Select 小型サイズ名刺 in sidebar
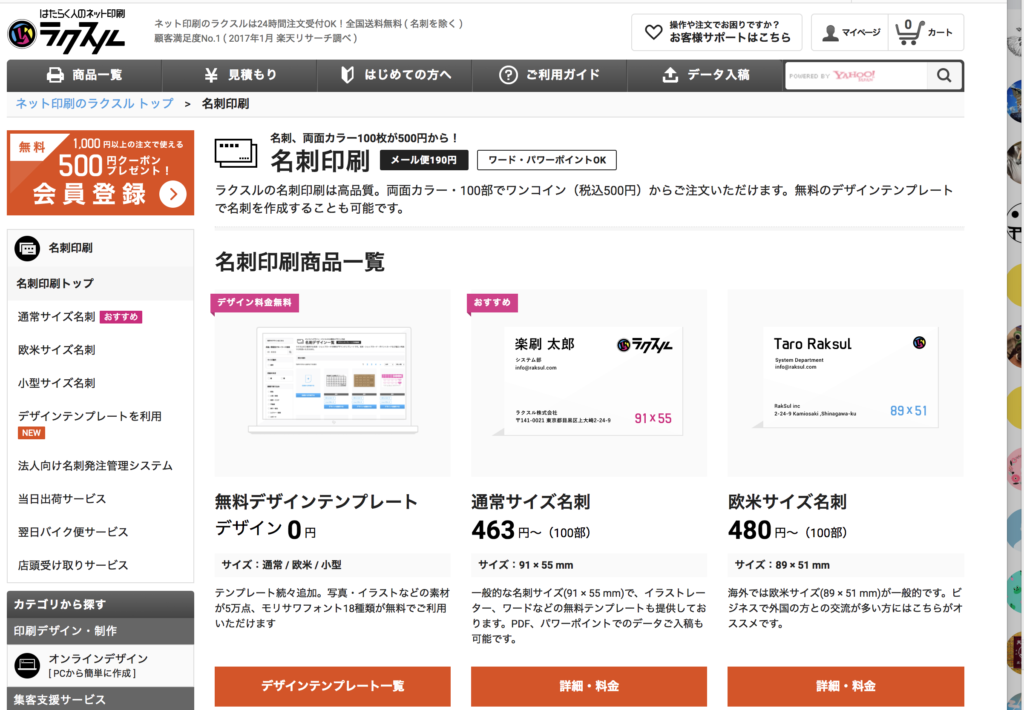The height and width of the screenshot is (710, 1024). click(x=57, y=383)
